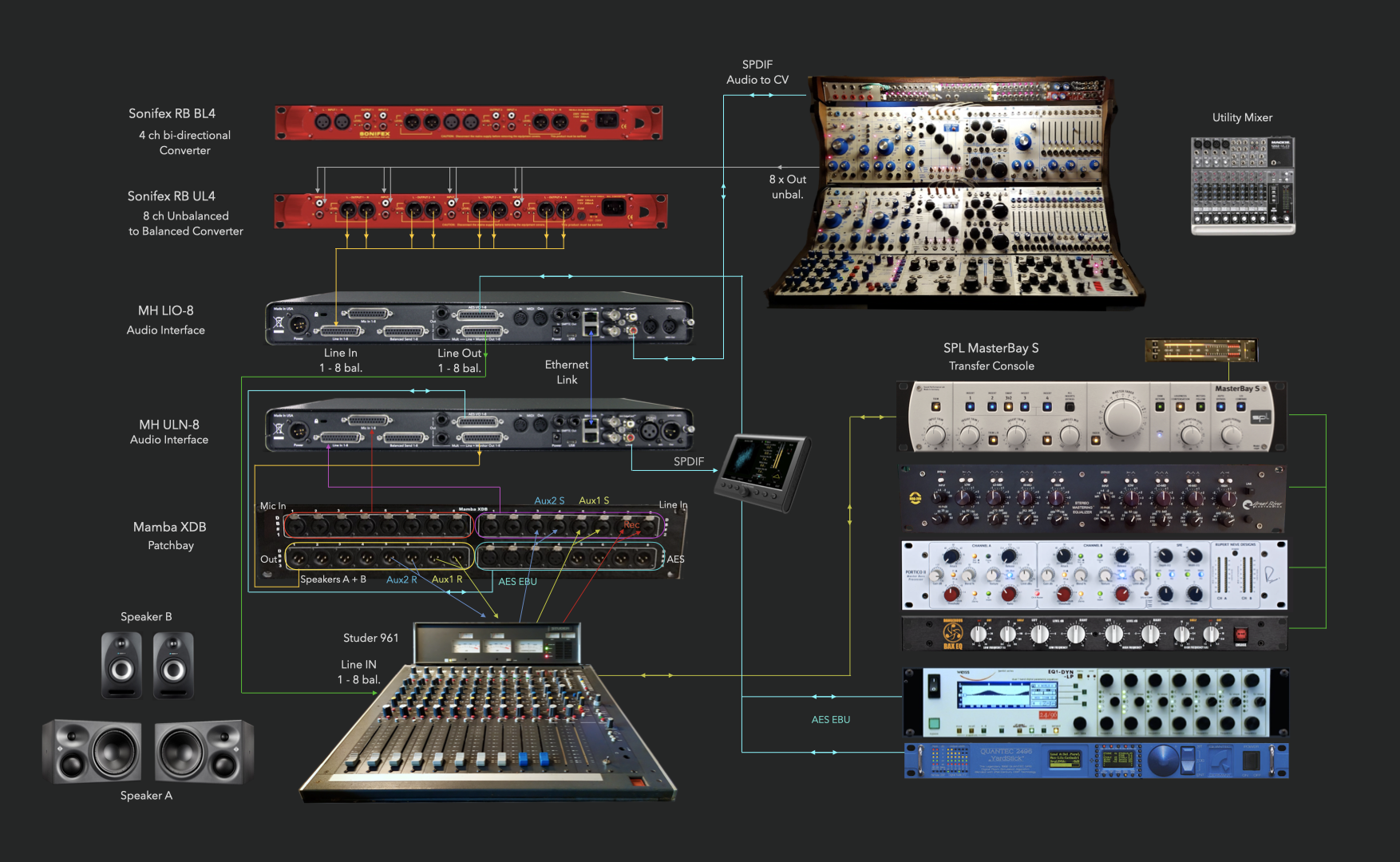Click the Sonifex RB BL4 converter unit
Screen dimensions: 1400x862
469,122
